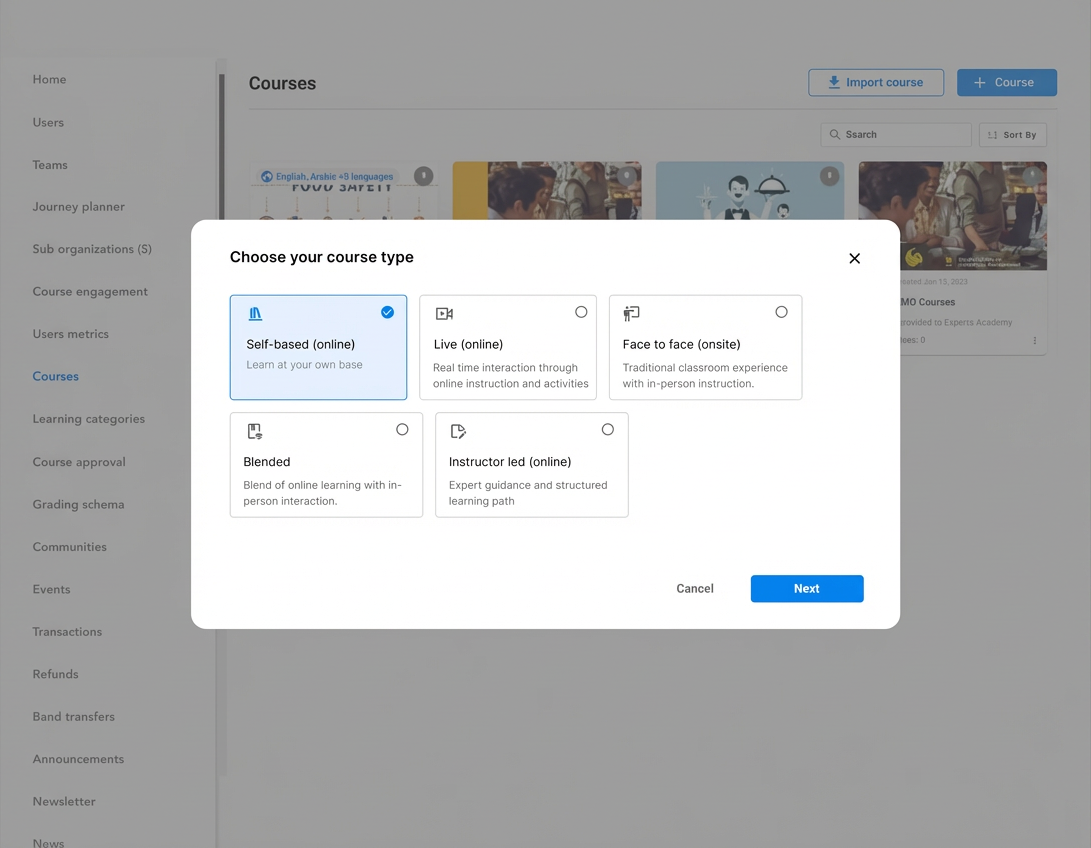Select the Blended radio button

coord(402,430)
